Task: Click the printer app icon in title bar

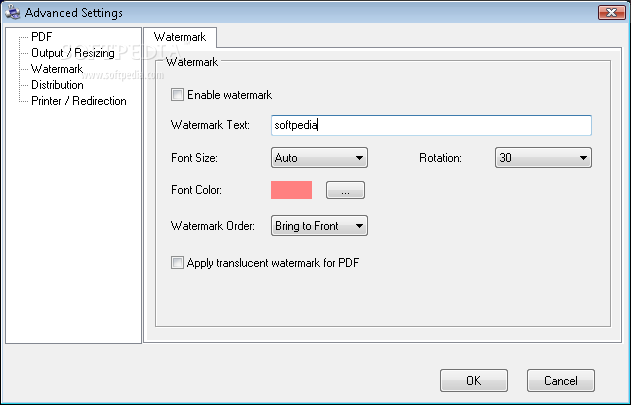Action: click(x=12, y=12)
